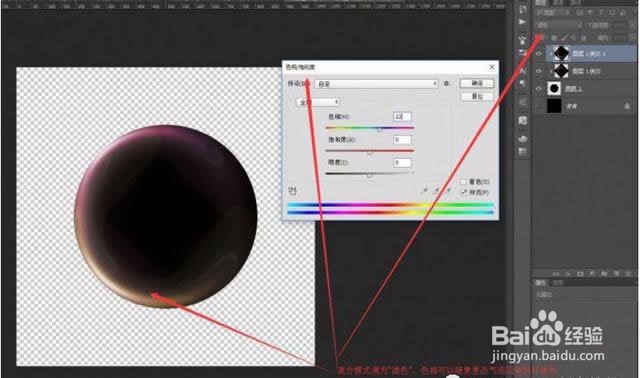Click the lock transparent pixels icon
The width and height of the screenshot is (640, 378).
(554, 38)
